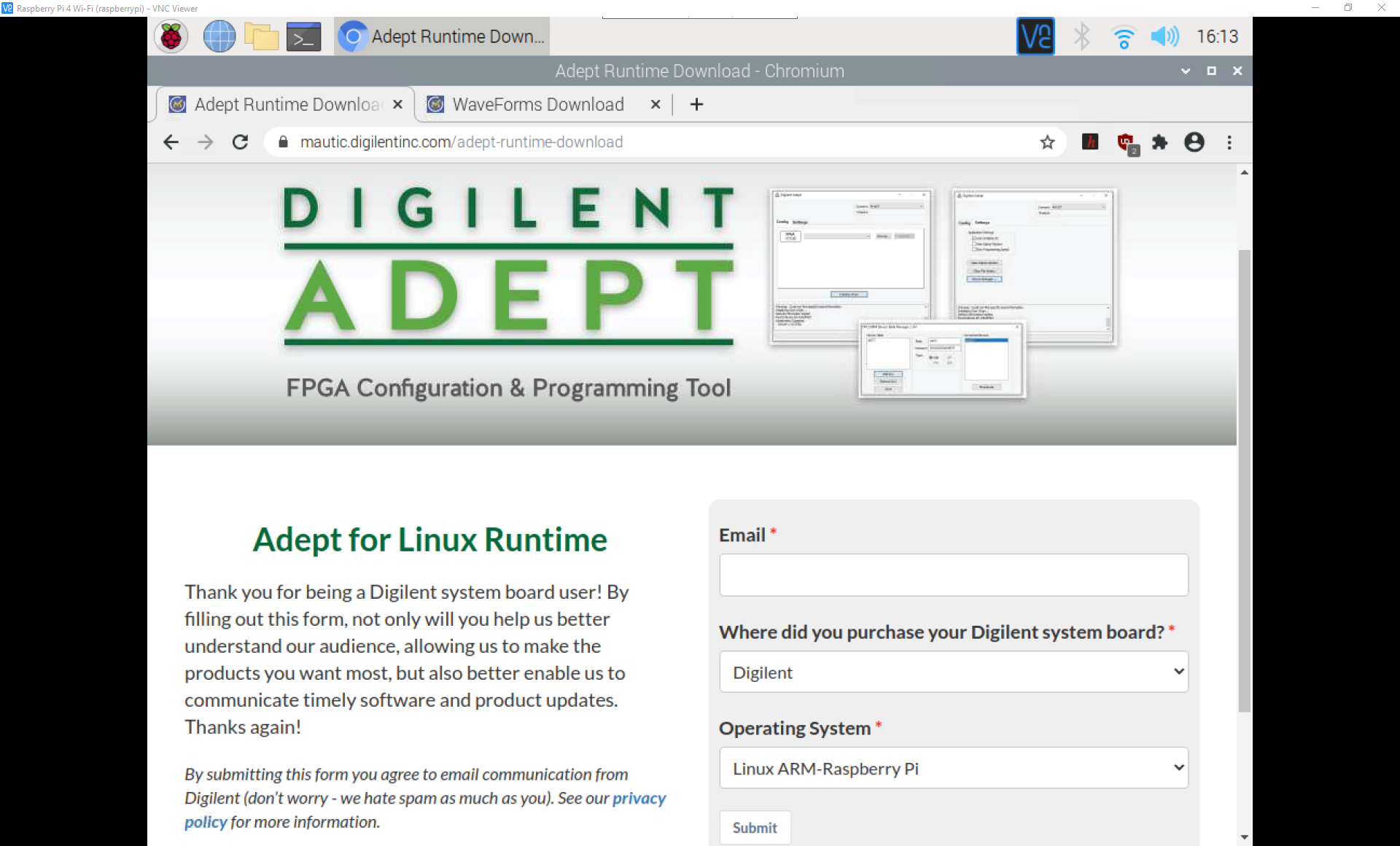1400x846 pixels.
Task: Open the red 'h' extension icon
Action: pyautogui.click(x=1090, y=142)
